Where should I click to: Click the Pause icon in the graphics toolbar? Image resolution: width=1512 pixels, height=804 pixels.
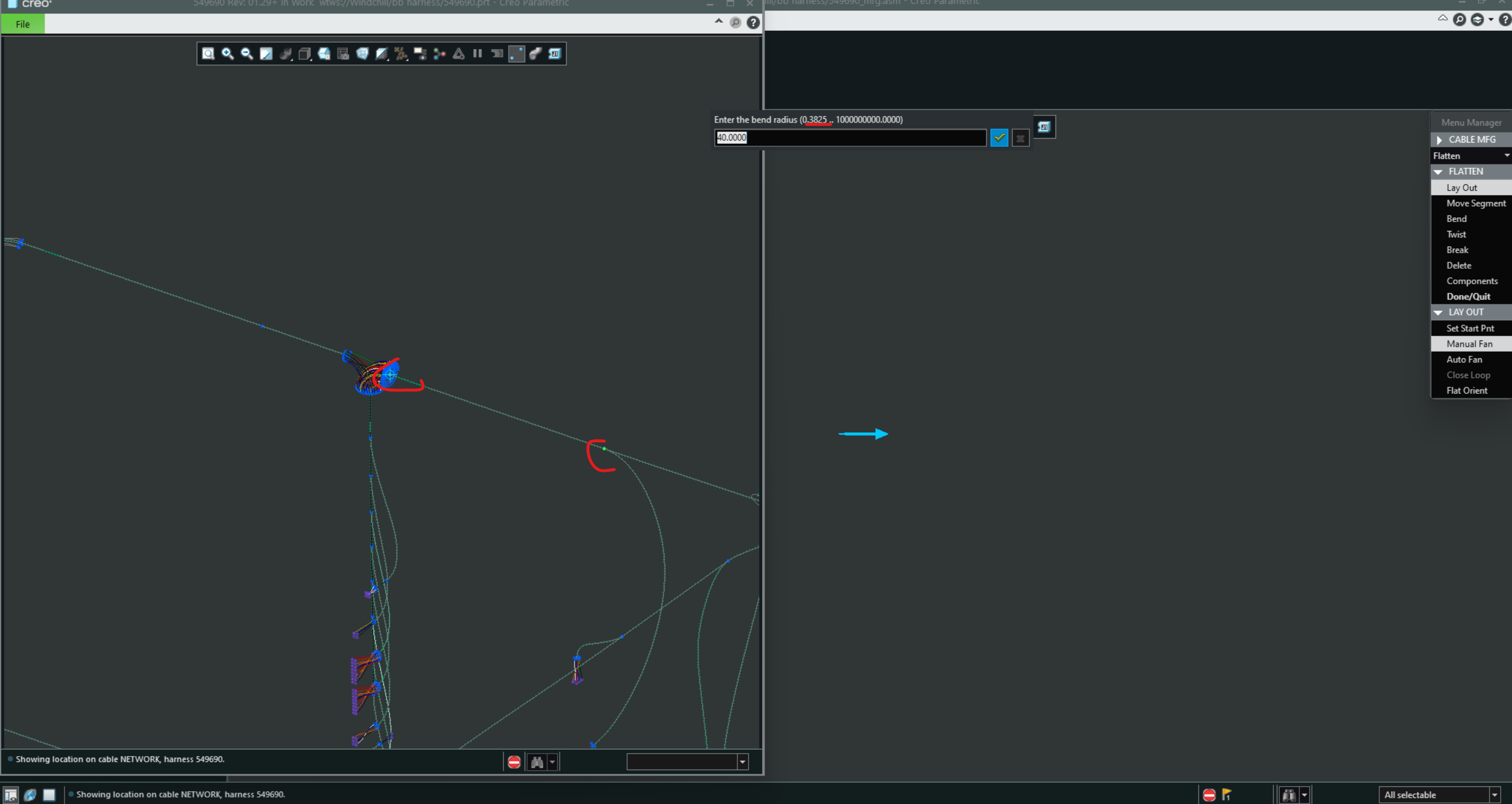(x=478, y=54)
